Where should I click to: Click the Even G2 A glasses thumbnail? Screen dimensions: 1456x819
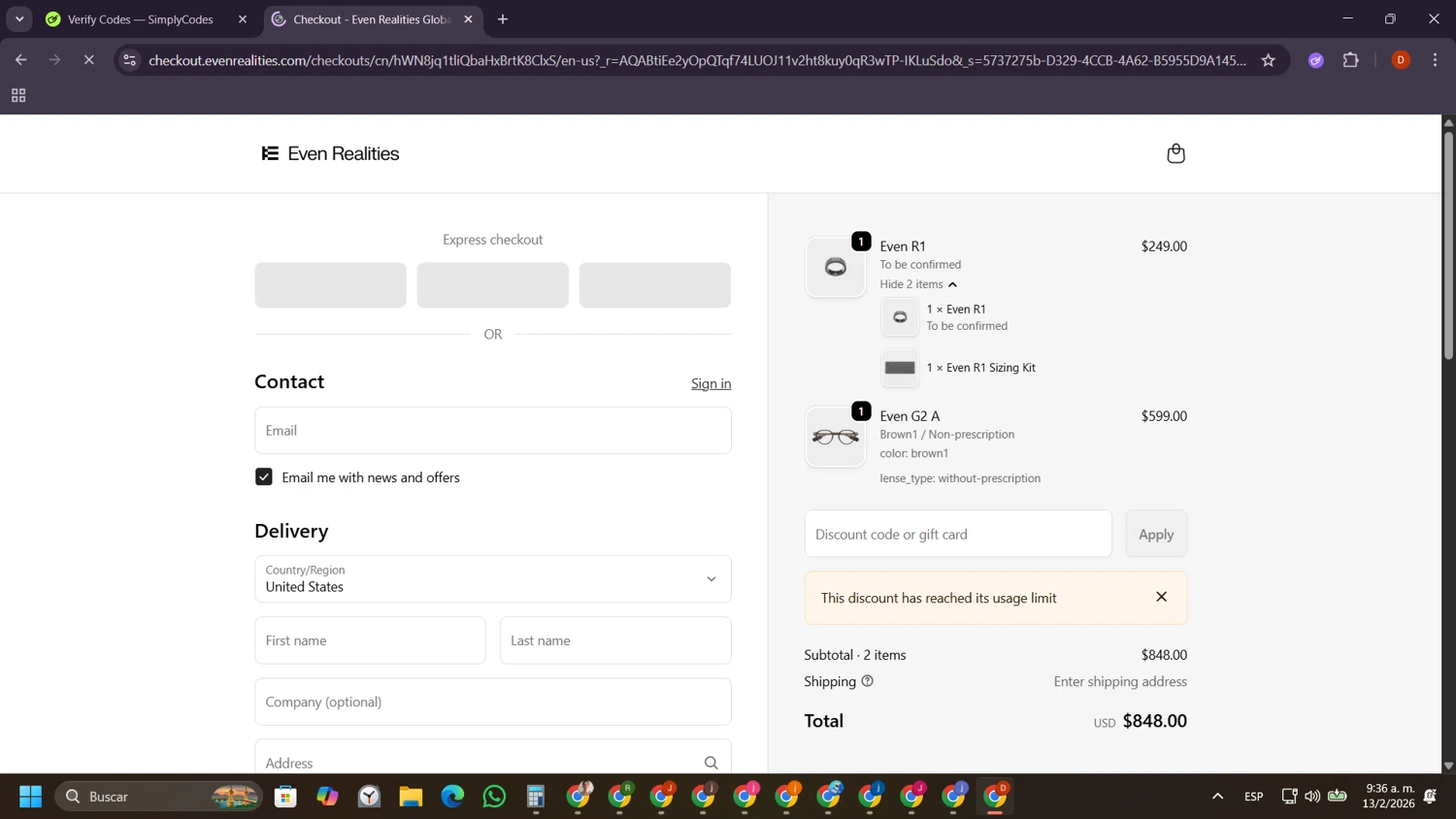click(835, 437)
